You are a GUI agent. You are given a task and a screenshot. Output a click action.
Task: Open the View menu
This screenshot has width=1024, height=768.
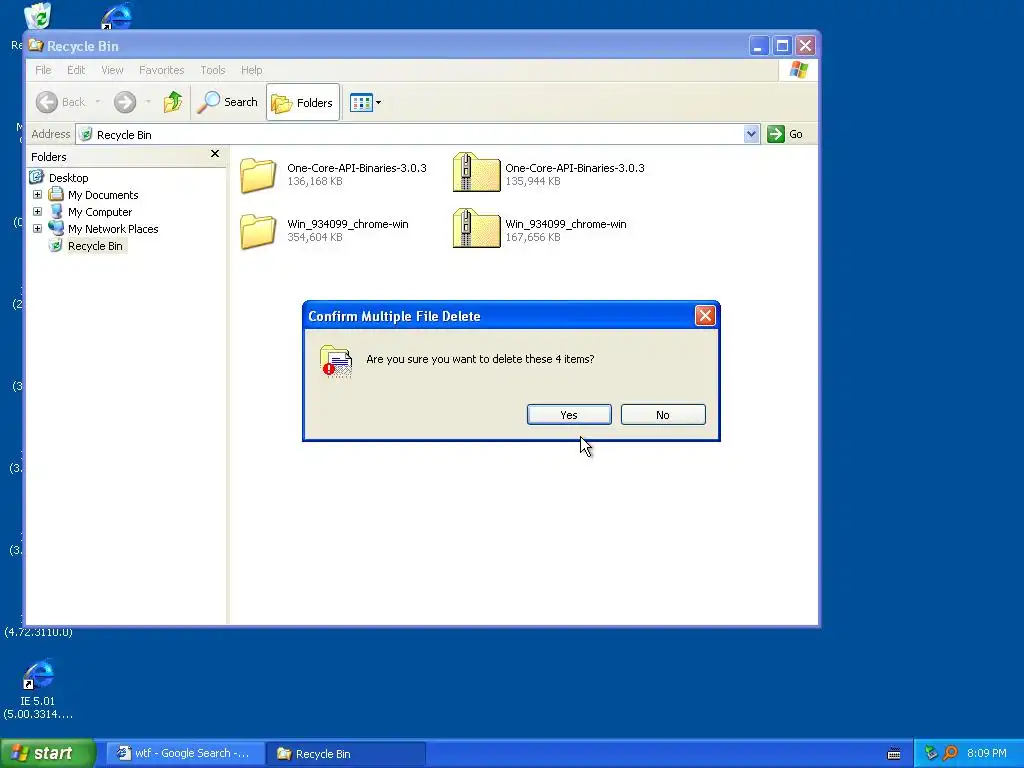(112, 70)
